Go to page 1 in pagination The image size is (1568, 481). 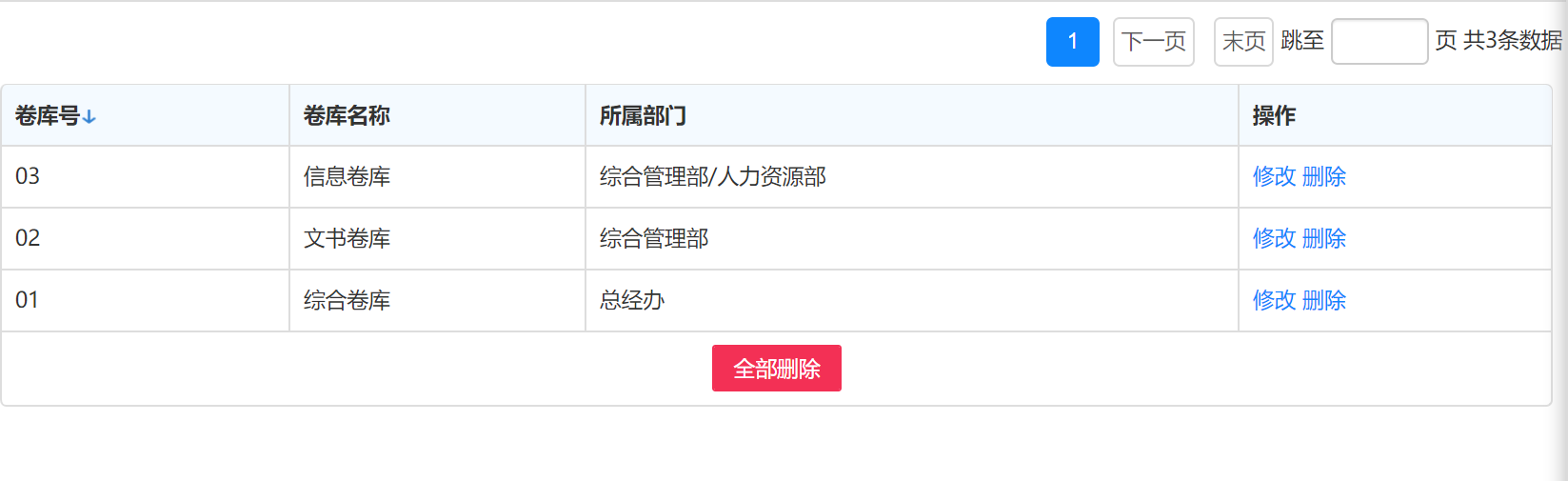click(x=1073, y=42)
